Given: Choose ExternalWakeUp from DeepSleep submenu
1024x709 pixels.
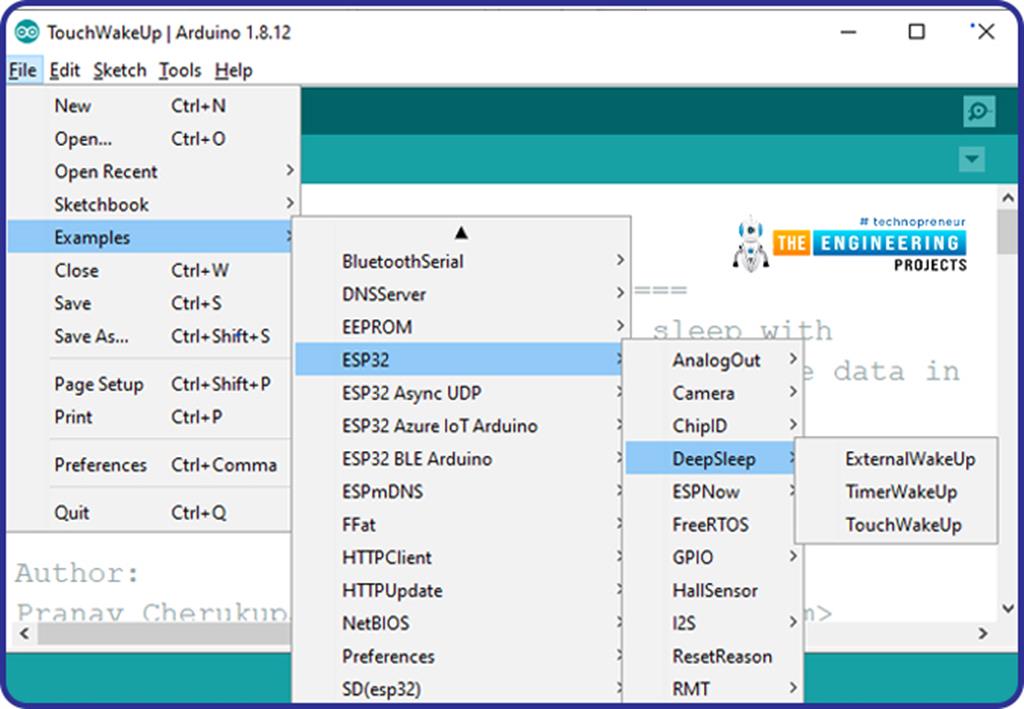Looking at the screenshot, I should [x=909, y=460].
